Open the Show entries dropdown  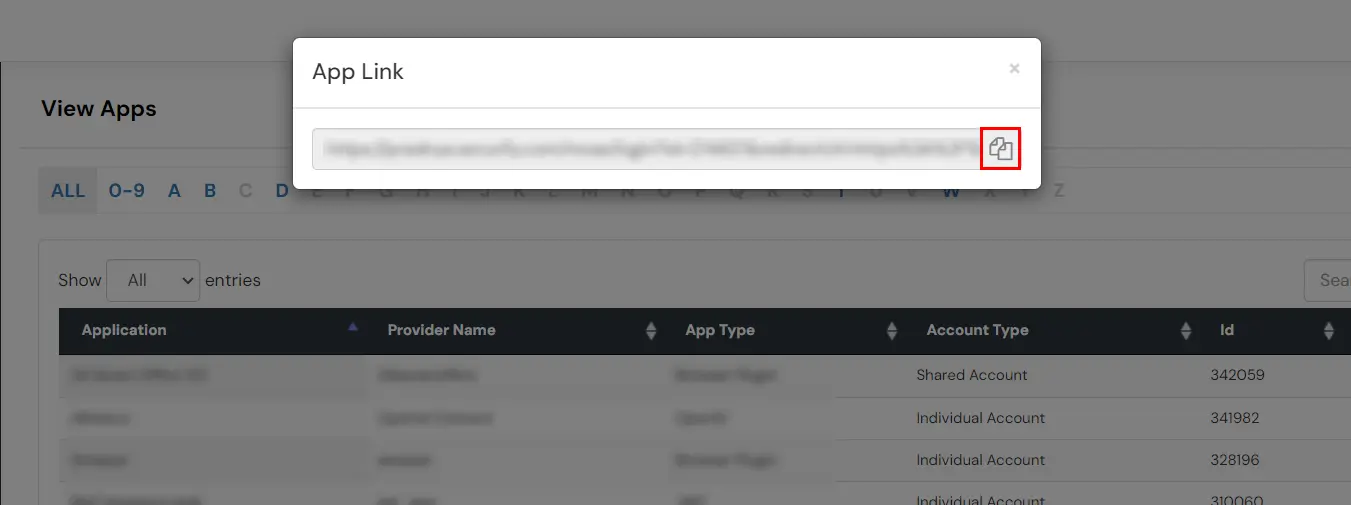pyautogui.click(x=153, y=281)
